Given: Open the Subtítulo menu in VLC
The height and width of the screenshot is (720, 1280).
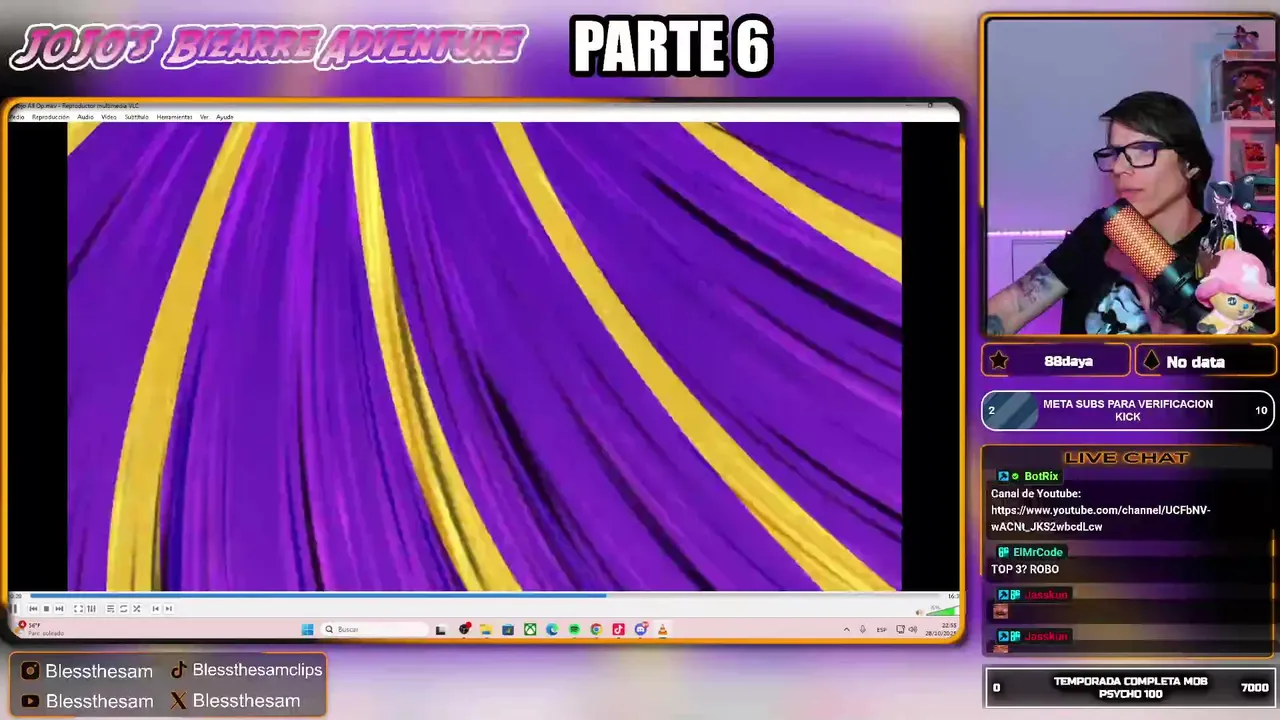Looking at the screenshot, I should click(x=137, y=117).
